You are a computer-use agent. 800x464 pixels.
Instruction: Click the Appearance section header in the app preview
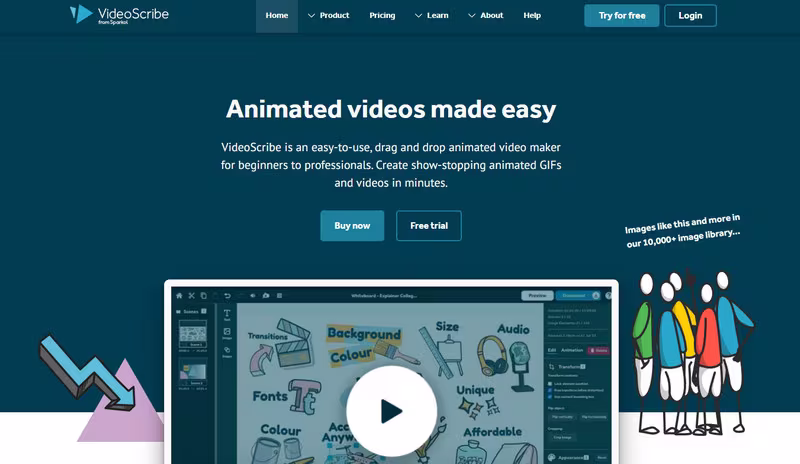pyautogui.click(x=568, y=457)
